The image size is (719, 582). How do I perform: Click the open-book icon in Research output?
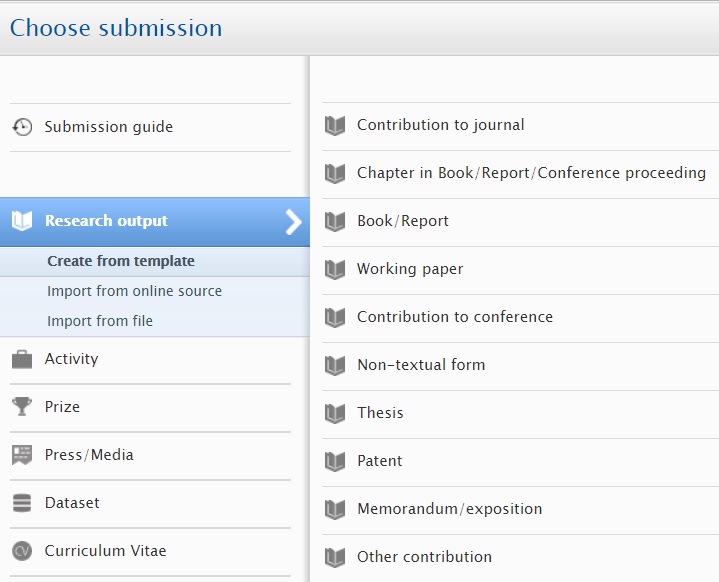click(22, 221)
